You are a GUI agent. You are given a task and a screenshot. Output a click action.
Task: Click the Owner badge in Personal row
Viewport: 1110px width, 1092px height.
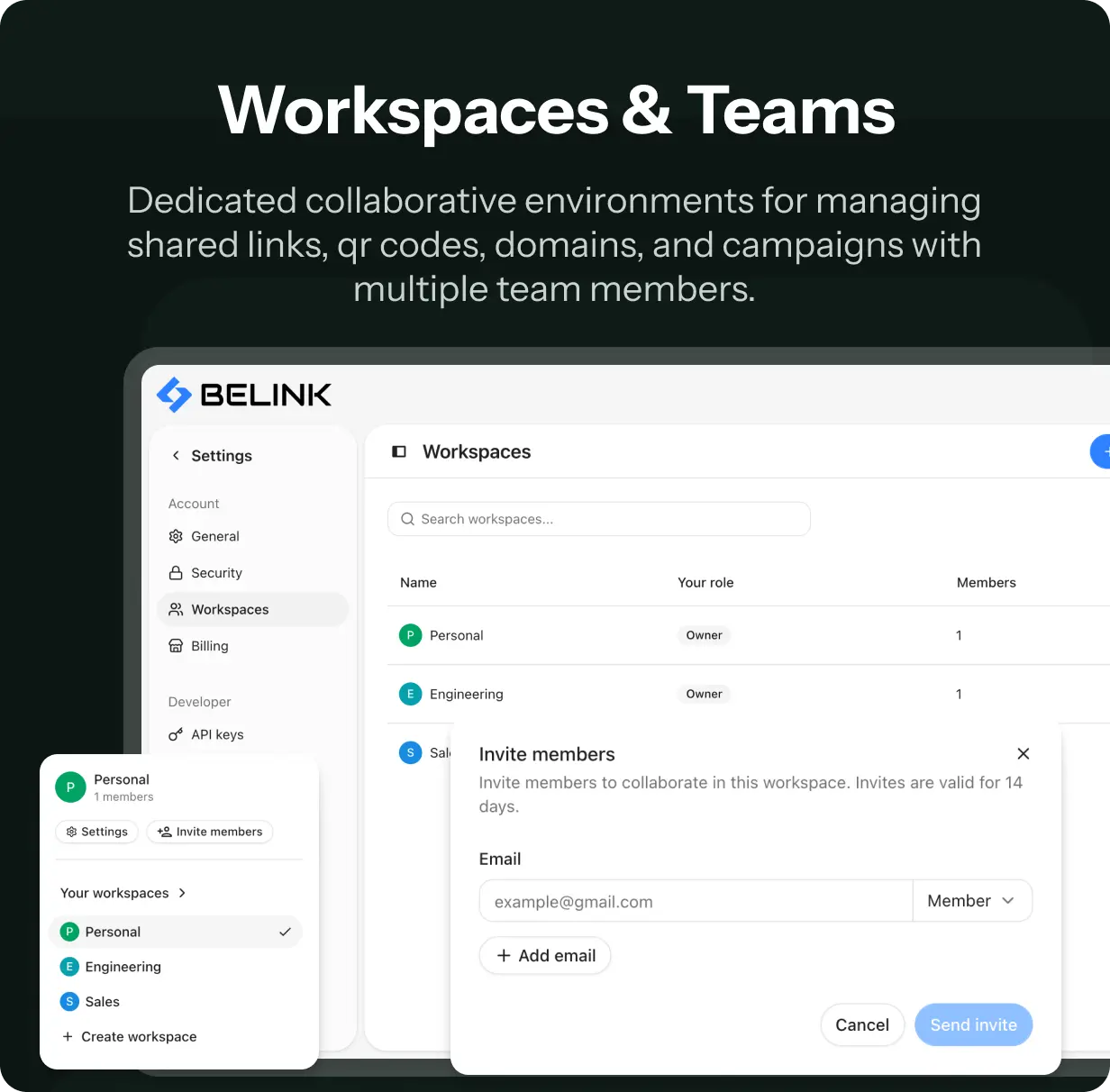pos(704,635)
